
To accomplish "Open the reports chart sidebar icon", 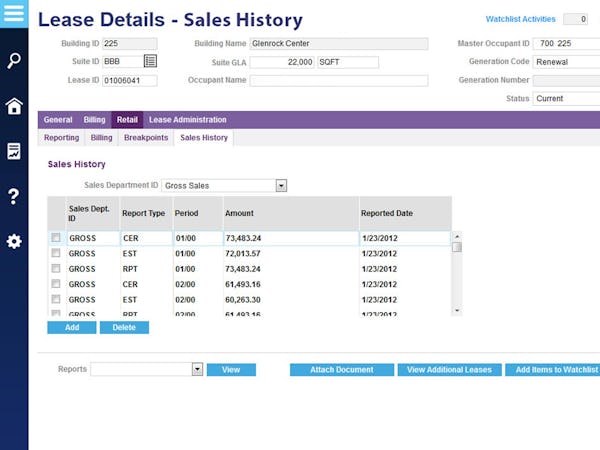I will [14, 151].
